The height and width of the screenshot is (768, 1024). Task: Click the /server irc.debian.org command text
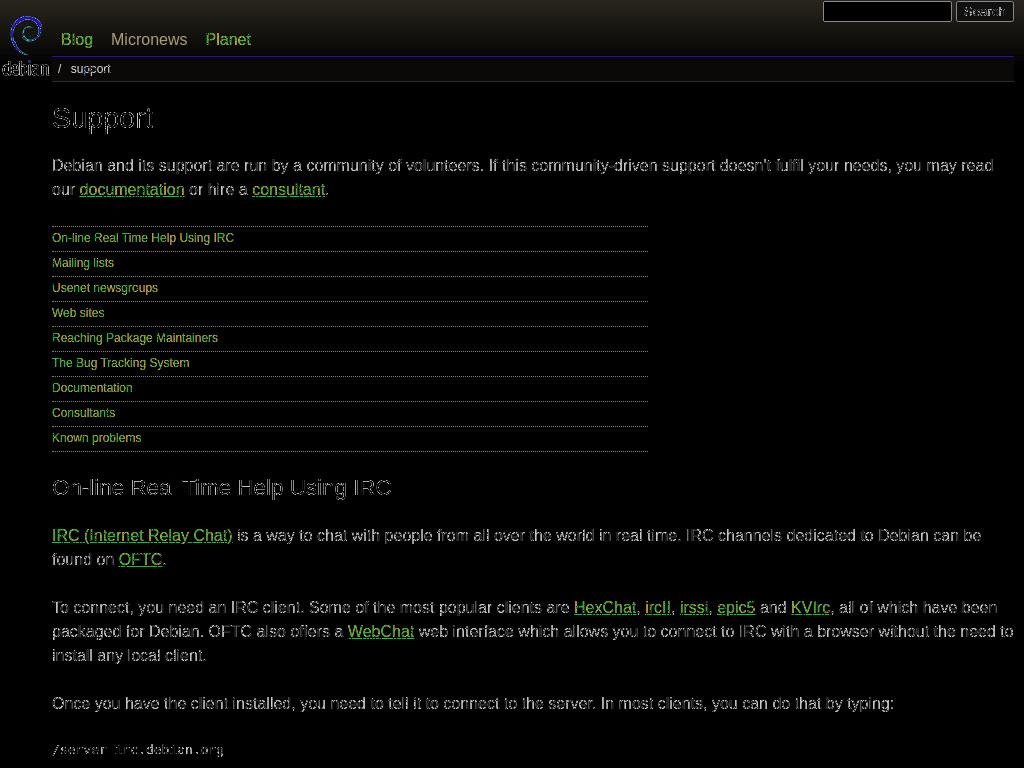[138, 749]
